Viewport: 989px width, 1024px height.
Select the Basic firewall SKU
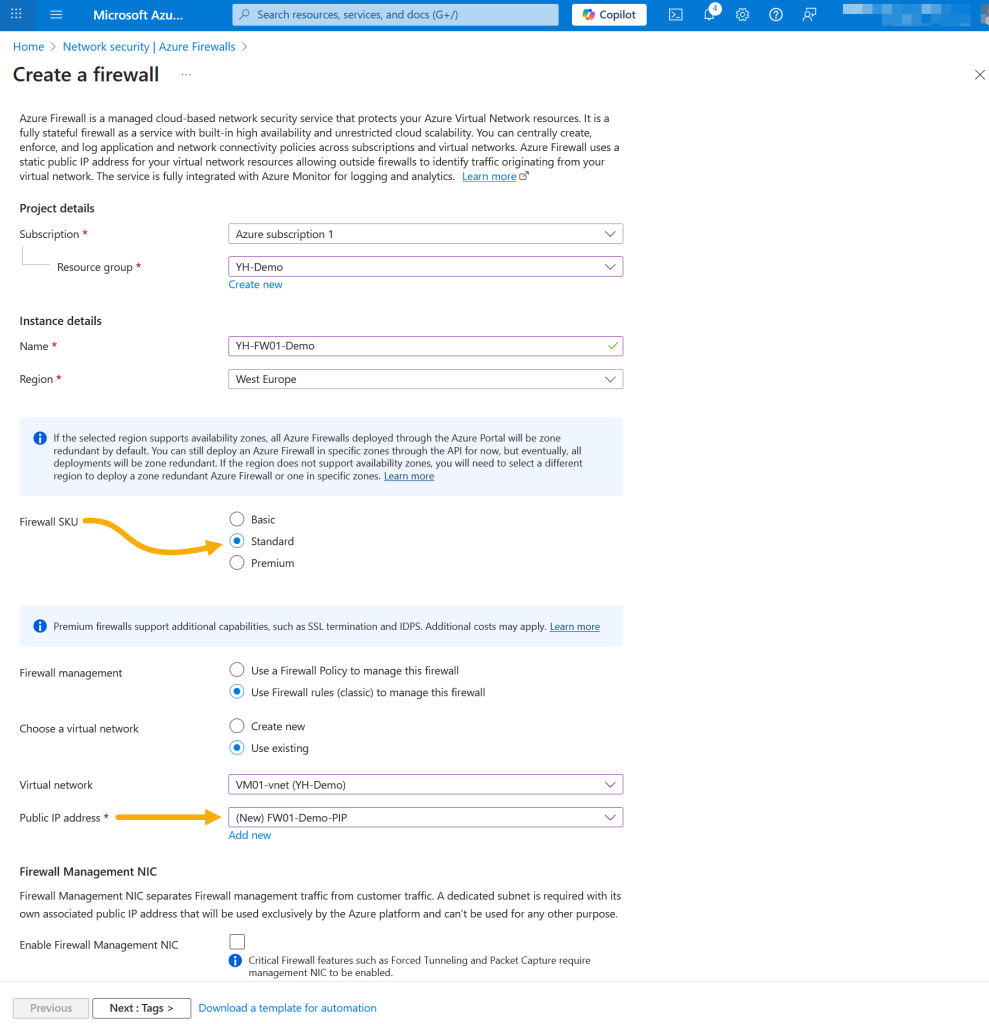(237, 519)
